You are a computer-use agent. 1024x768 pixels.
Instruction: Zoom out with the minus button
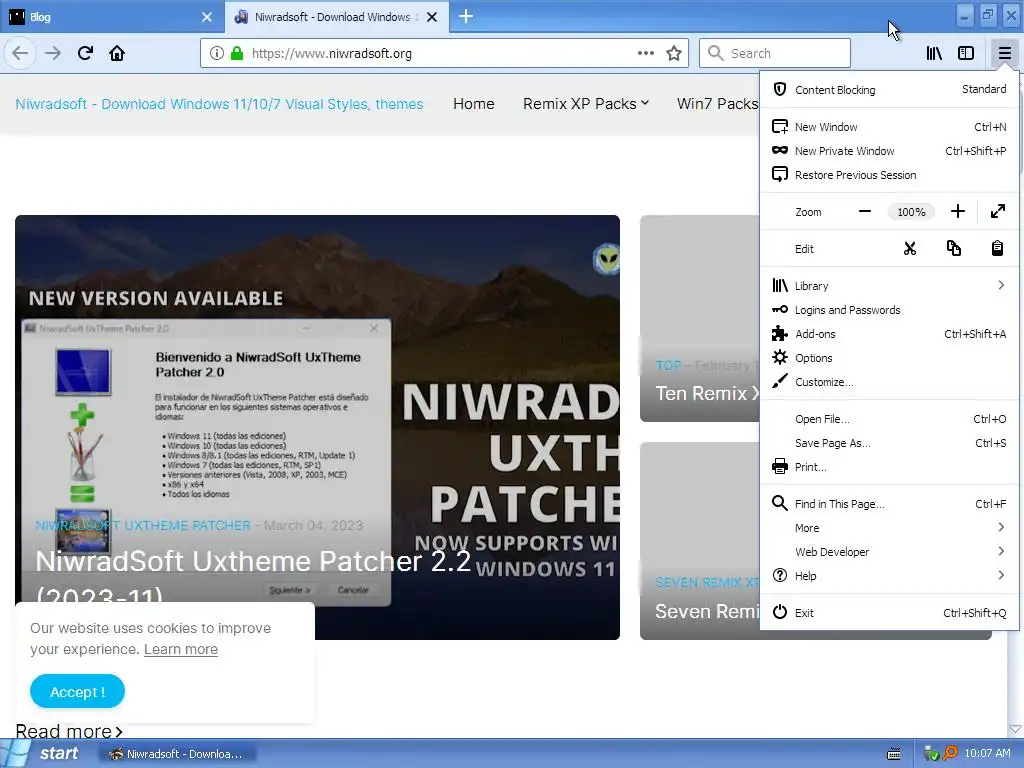(865, 212)
